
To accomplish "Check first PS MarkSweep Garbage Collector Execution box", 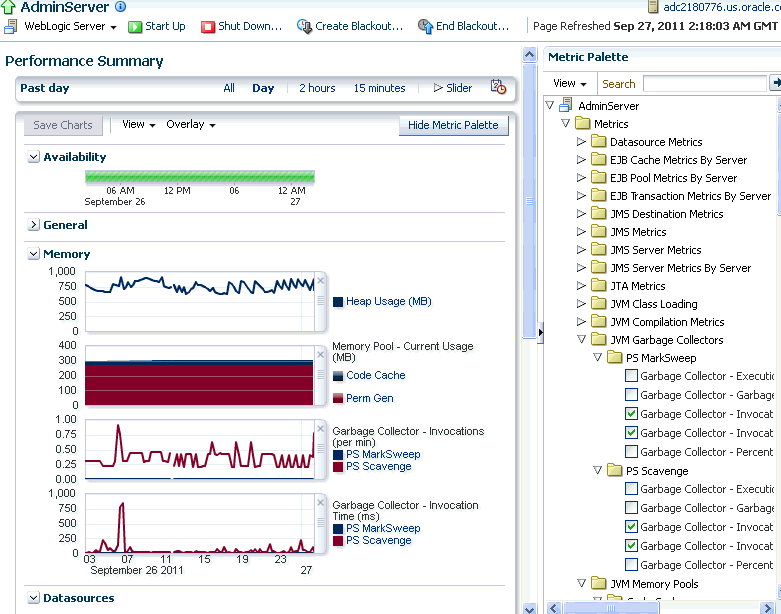I will pos(631,375).
